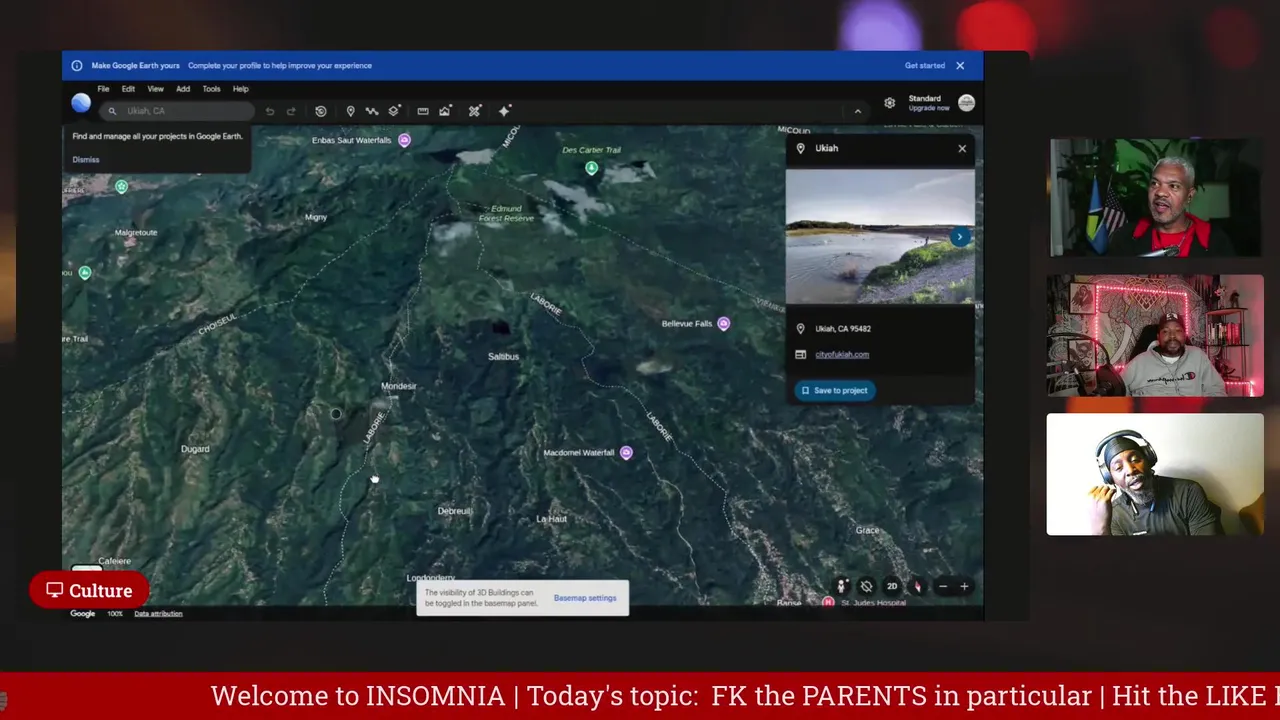Click the Ukiah, CA 95482 address
Screen dimensions: 1280x720
click(x=842, y=329)
